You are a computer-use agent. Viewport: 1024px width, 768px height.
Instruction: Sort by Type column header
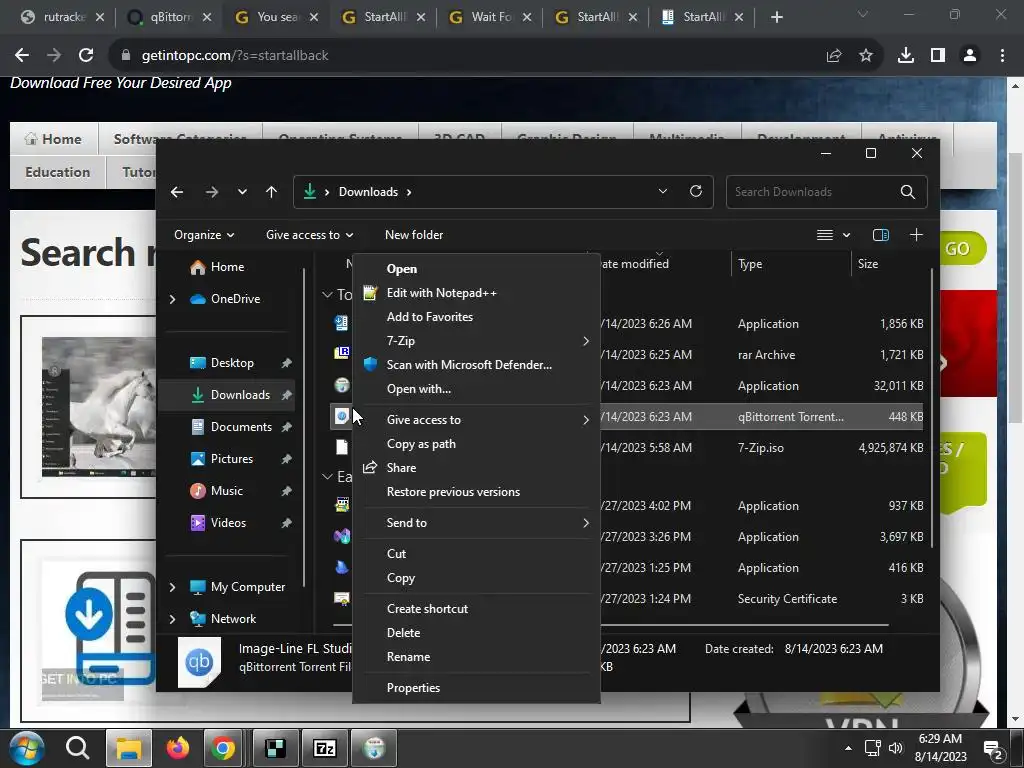pyautogui.click(x=750, y=264)
